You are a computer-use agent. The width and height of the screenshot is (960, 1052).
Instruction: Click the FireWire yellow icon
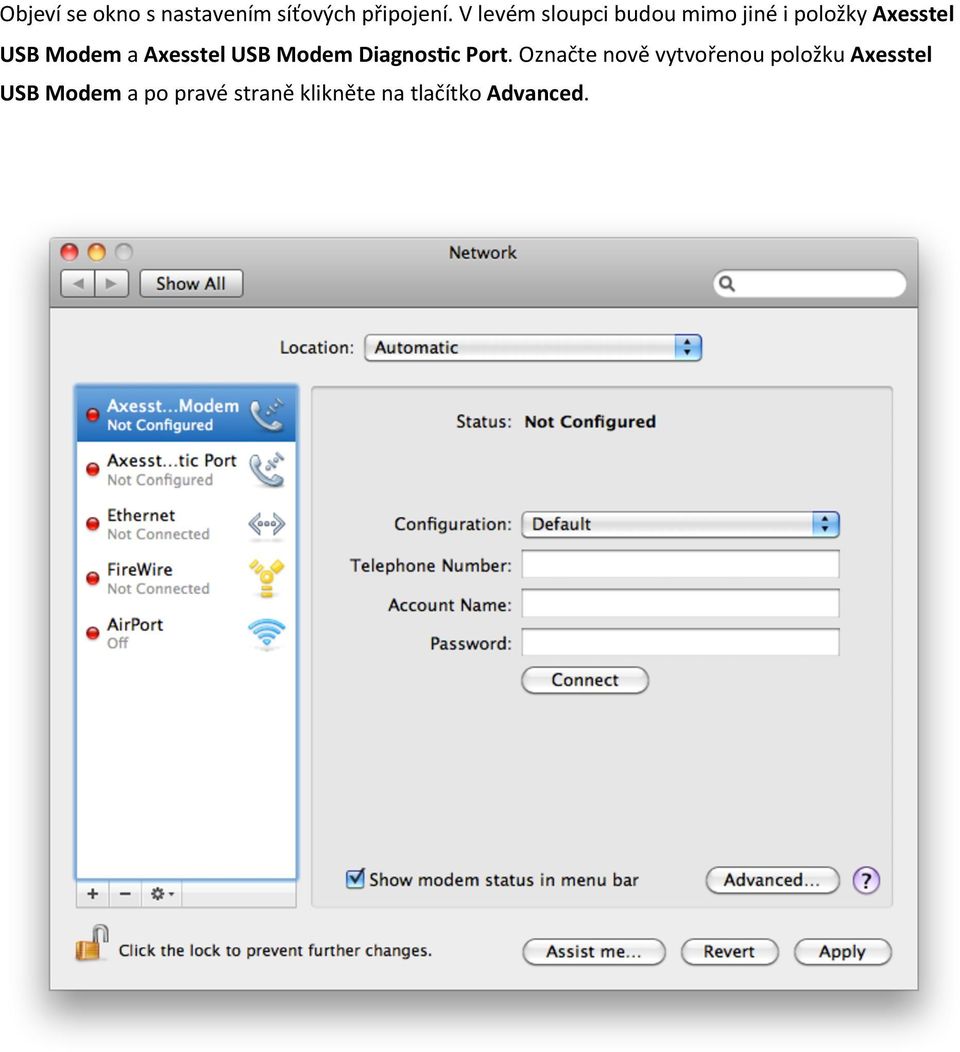(x=266, y=578)
